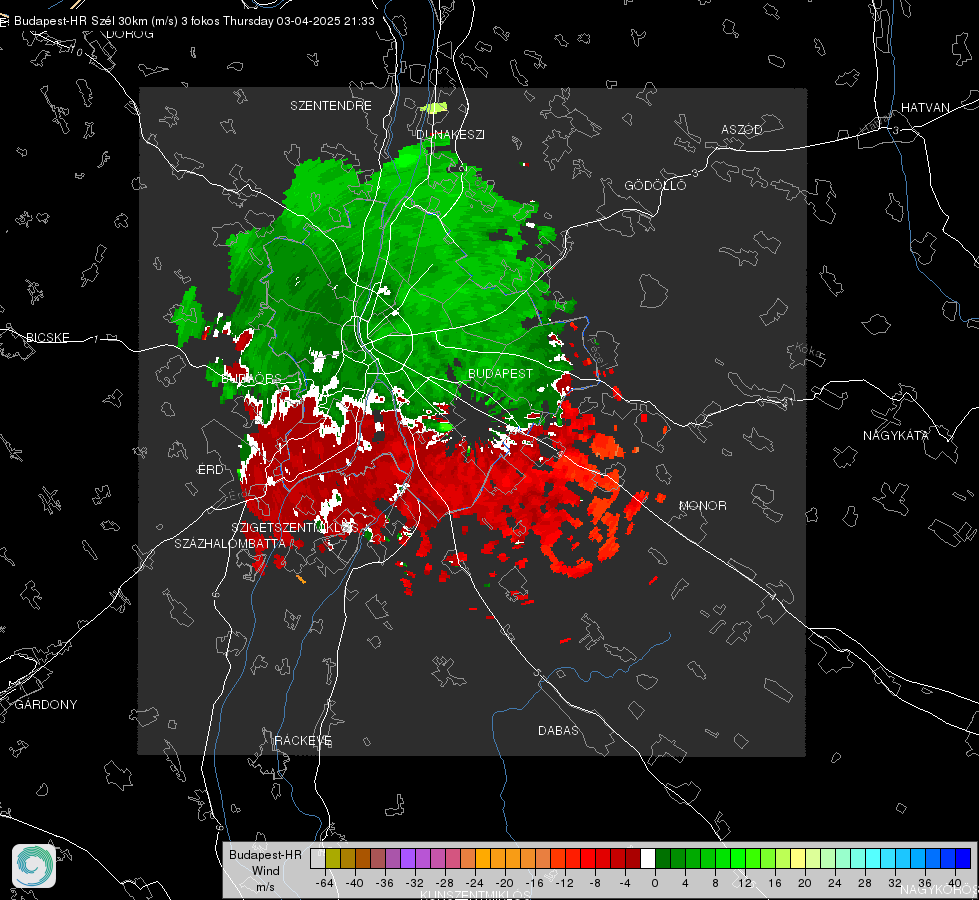Pick the olive-yellow swatch above -64
The image size is (979, 900).
[333, 859]
